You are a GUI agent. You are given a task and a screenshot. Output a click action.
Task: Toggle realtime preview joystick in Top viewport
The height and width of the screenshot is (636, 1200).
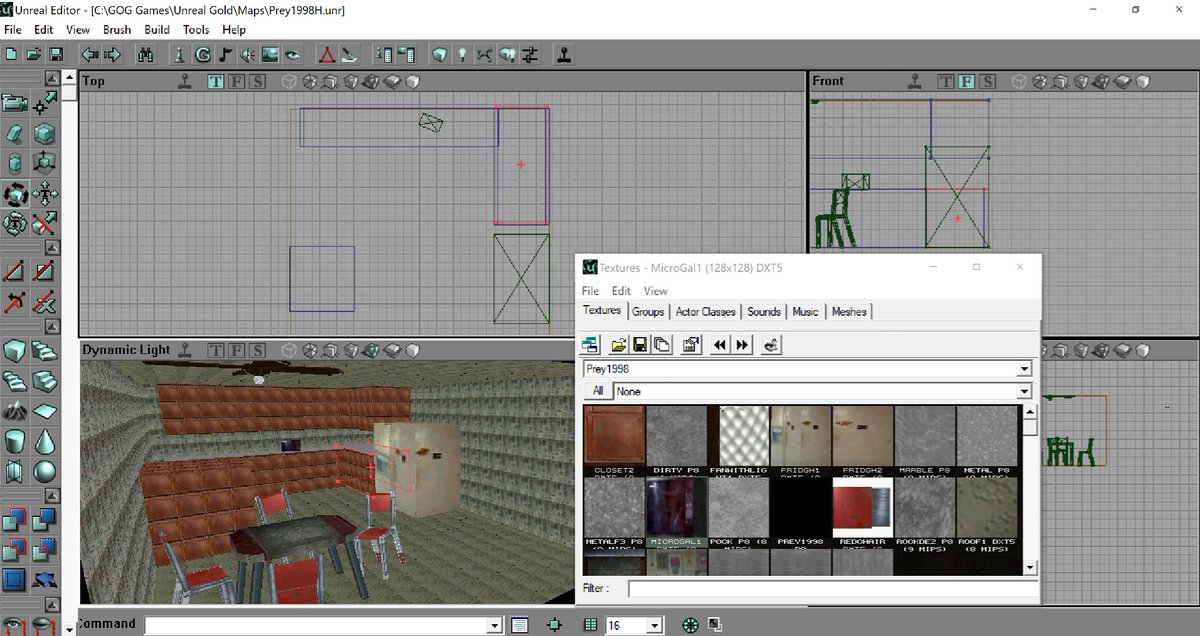(185, 82)
